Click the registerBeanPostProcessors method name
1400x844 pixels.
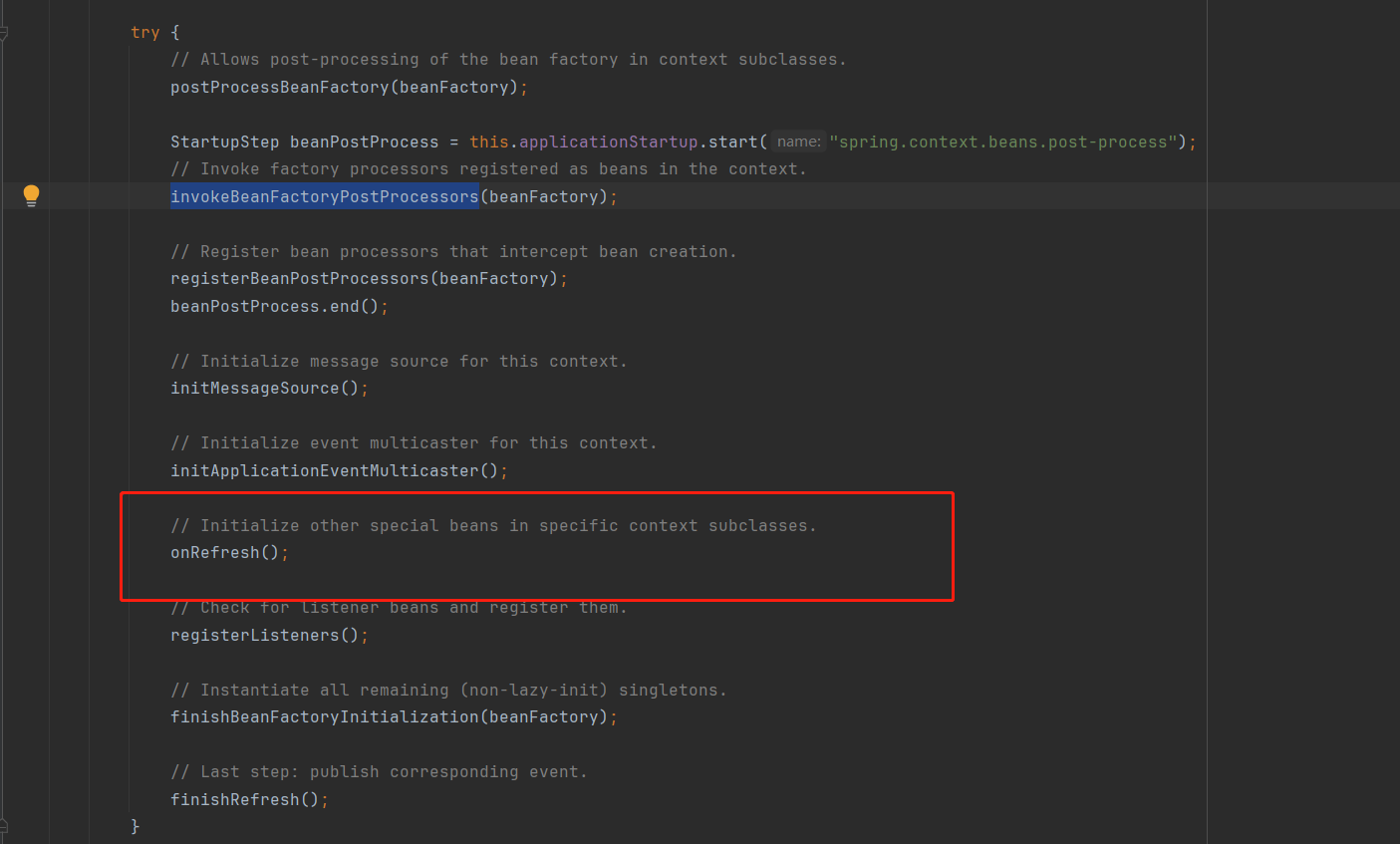tap(299, 279)
